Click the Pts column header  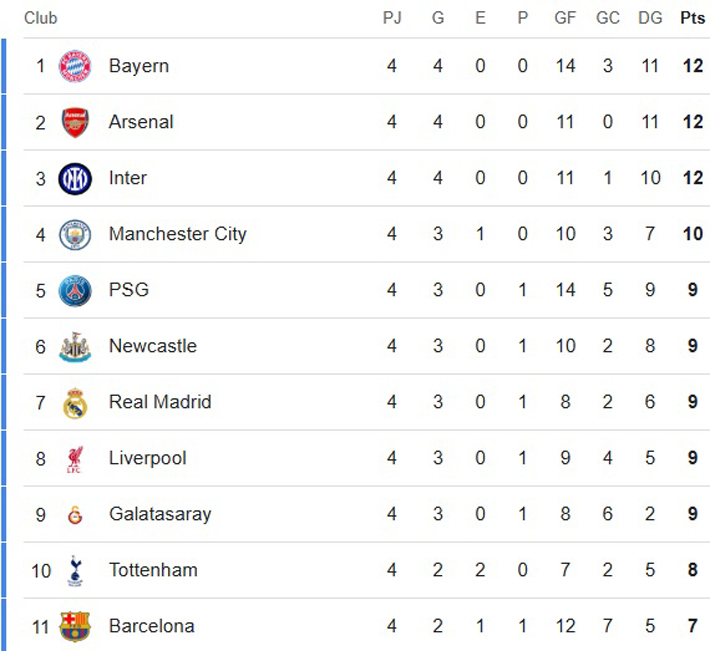(x=691, y=18)
